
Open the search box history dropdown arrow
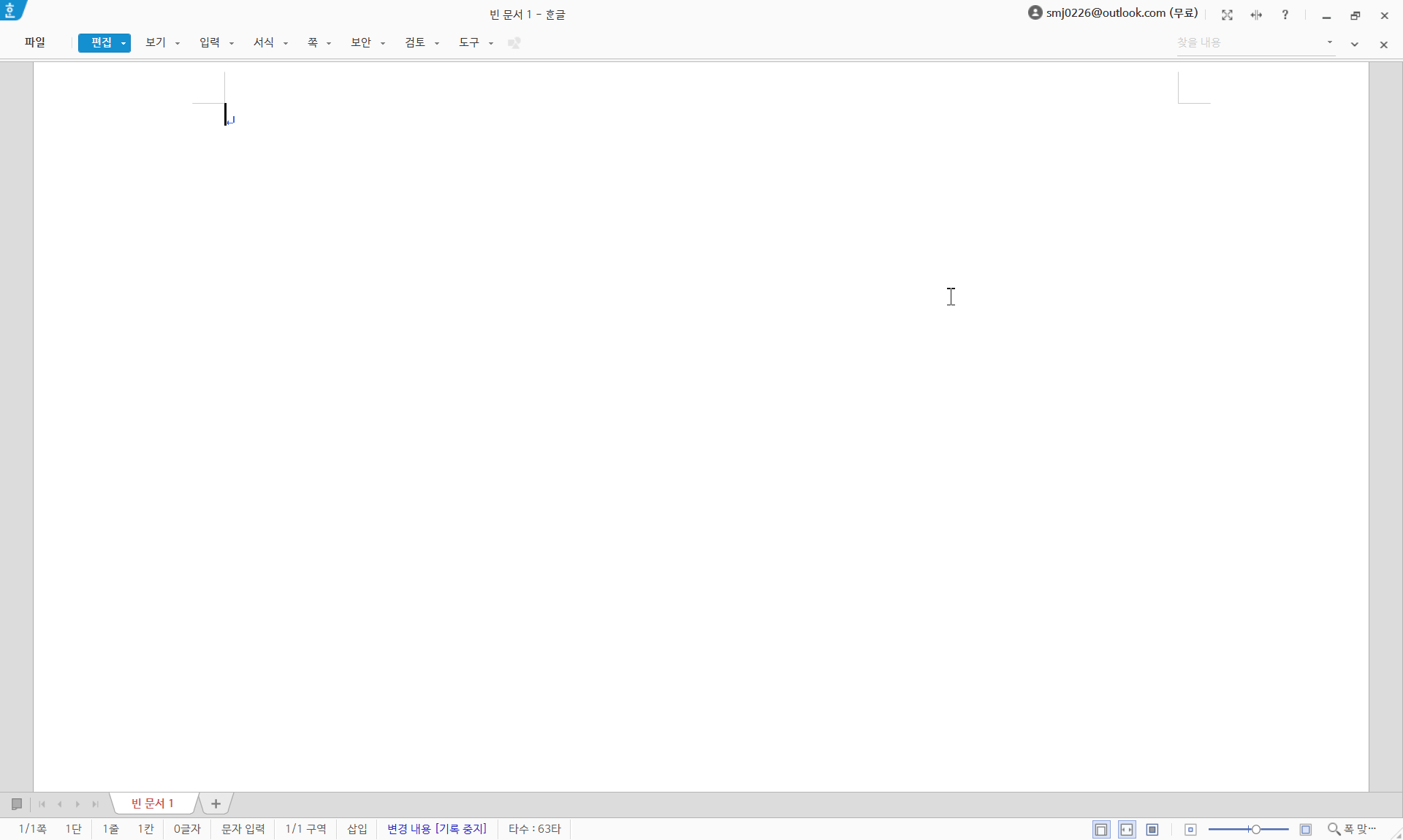tap(1330, 42)
